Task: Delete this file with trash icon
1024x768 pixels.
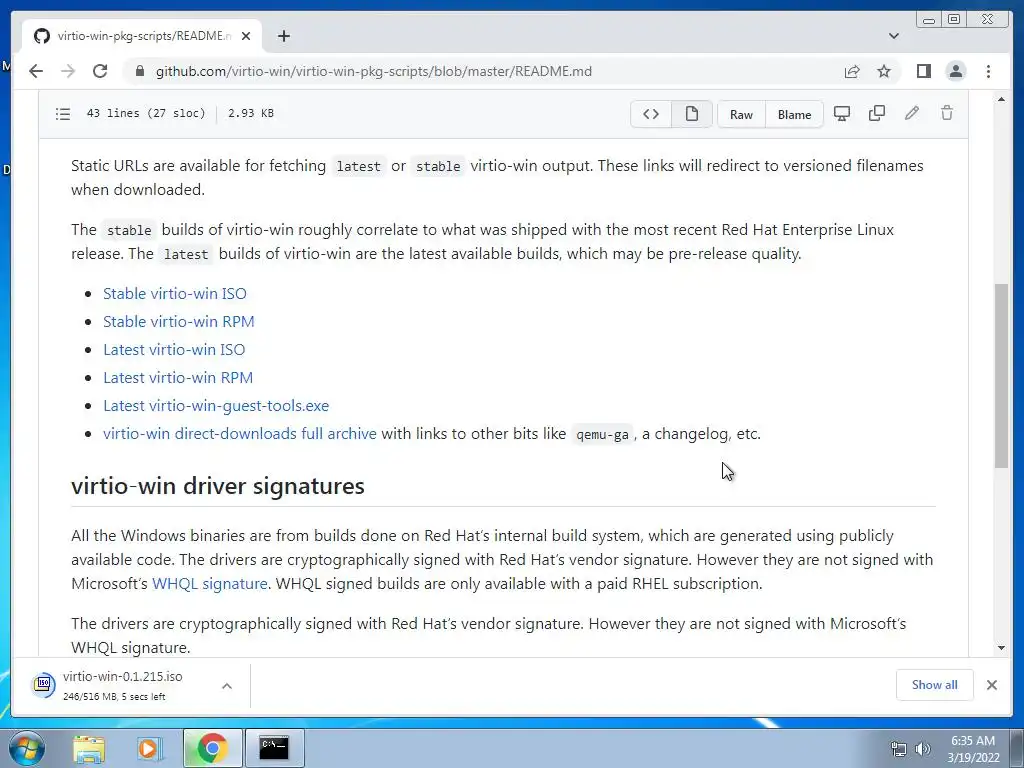Action: (x=947, y=114)
